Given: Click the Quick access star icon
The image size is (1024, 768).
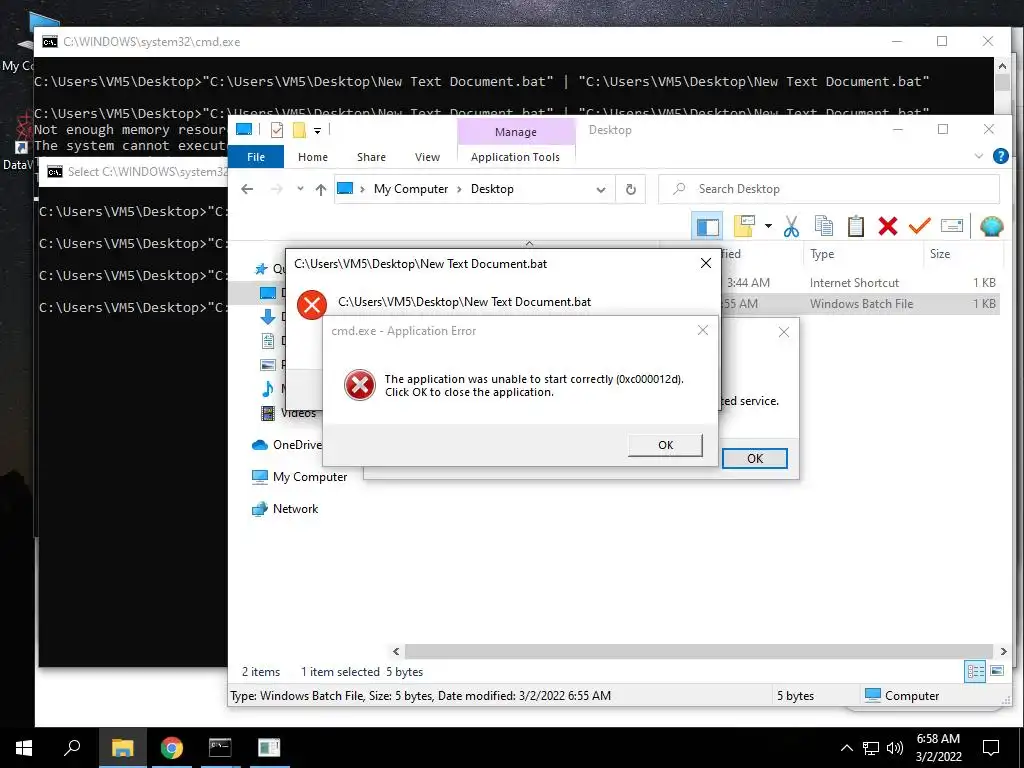Looking at the screenshot, I should (261, 268).
